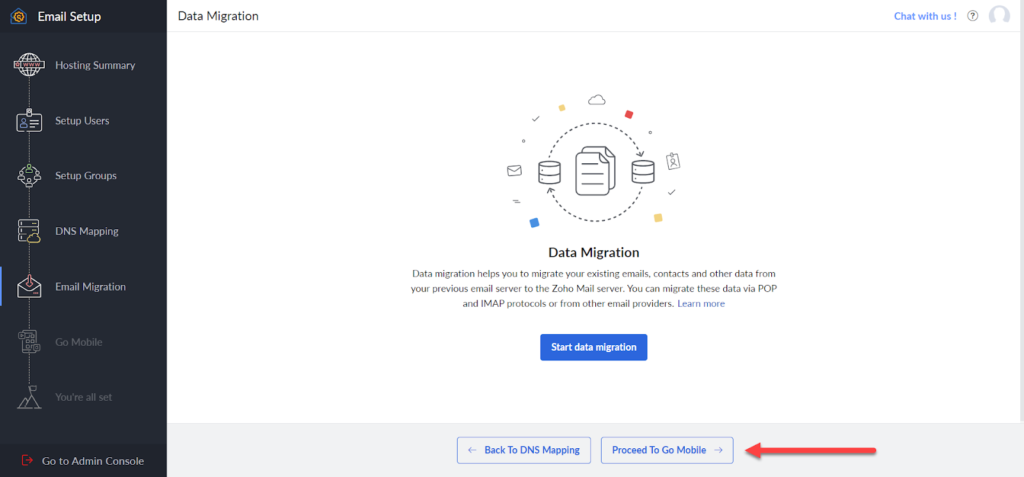Click Proceed To Go Mobile button

click(x=667, y=450)
